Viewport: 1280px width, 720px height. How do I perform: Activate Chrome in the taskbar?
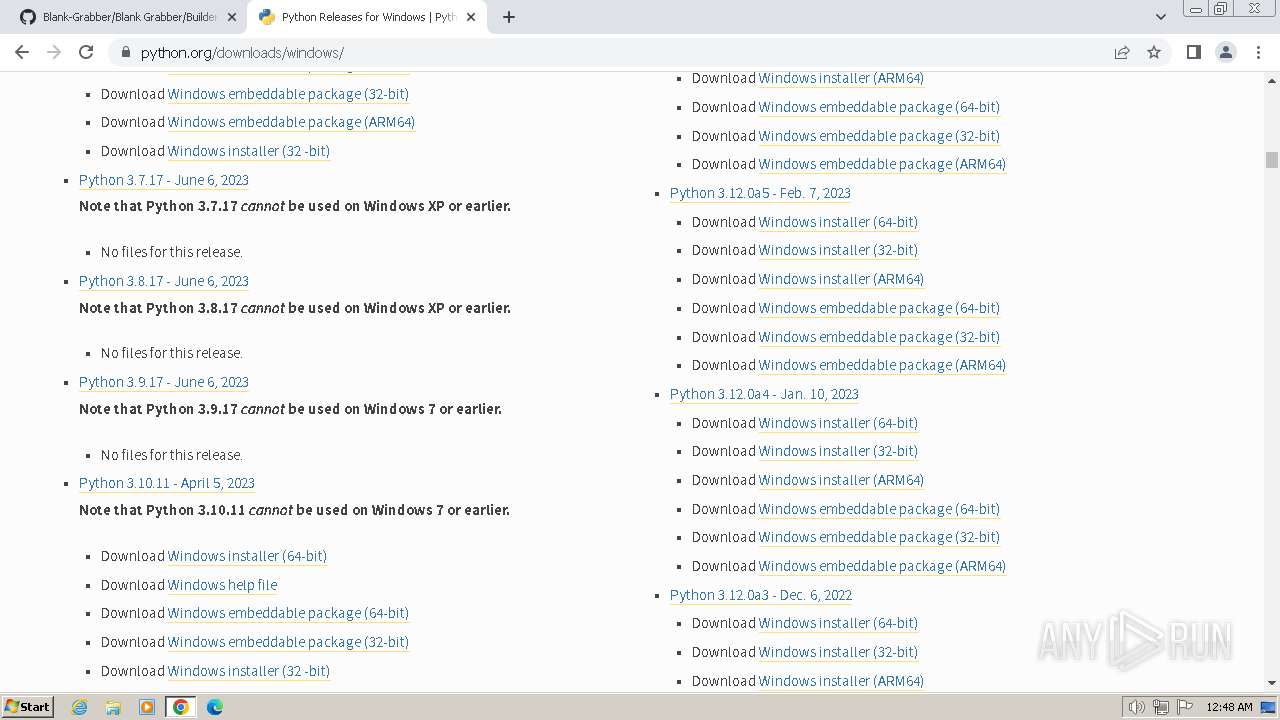180,707
